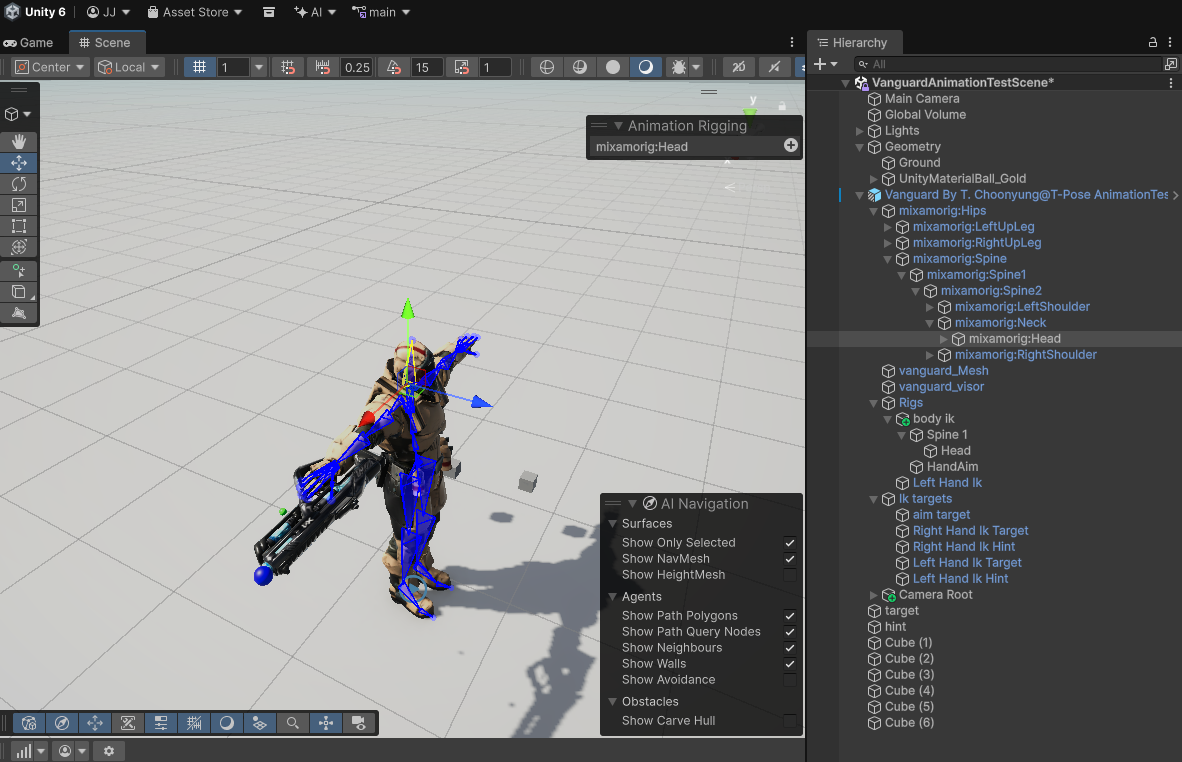1182x762 pixels.
Task: Toggle 2D view mode in the Scene toolbar
Action: pos(739,67)
